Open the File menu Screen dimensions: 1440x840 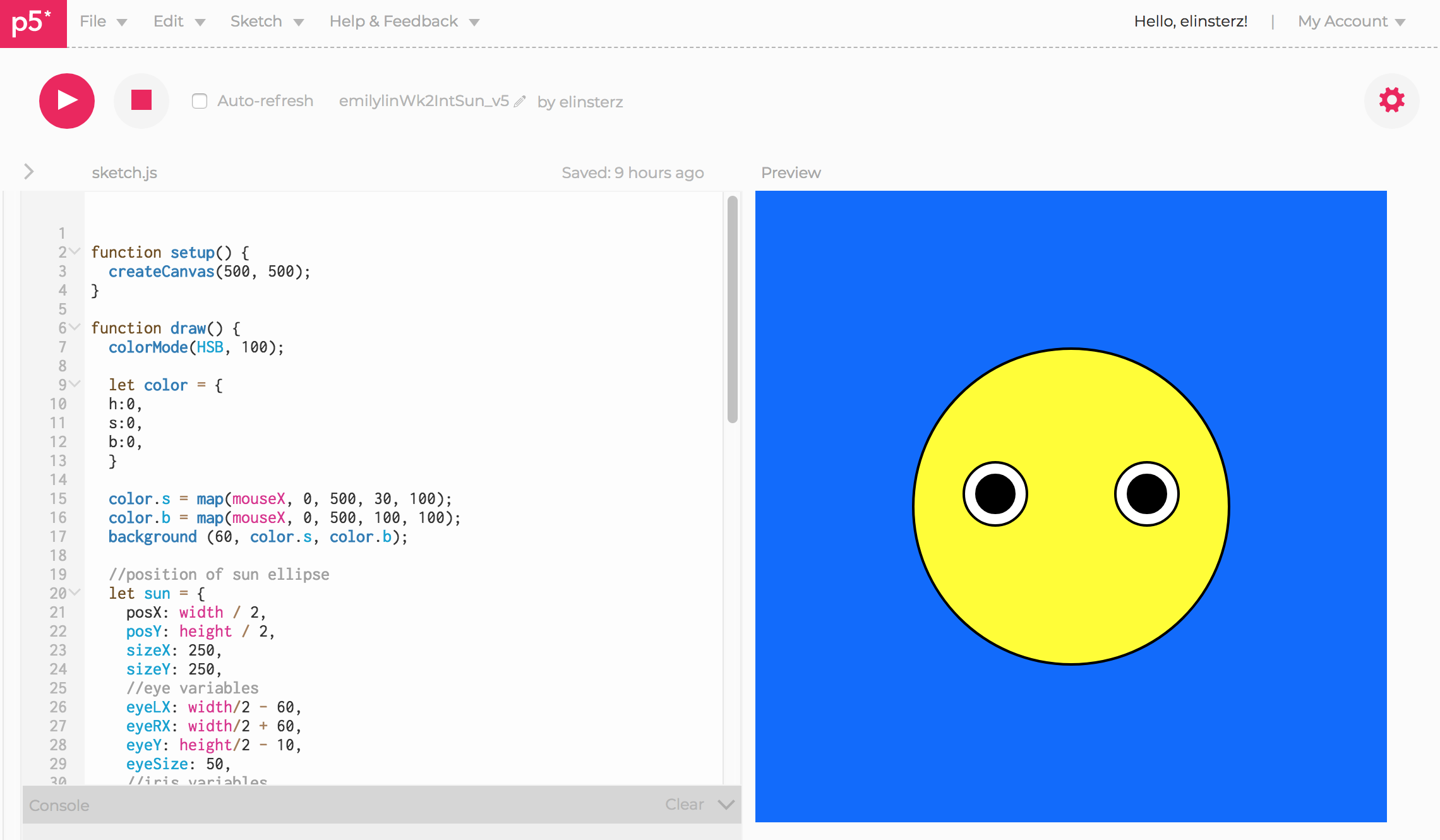103,21
